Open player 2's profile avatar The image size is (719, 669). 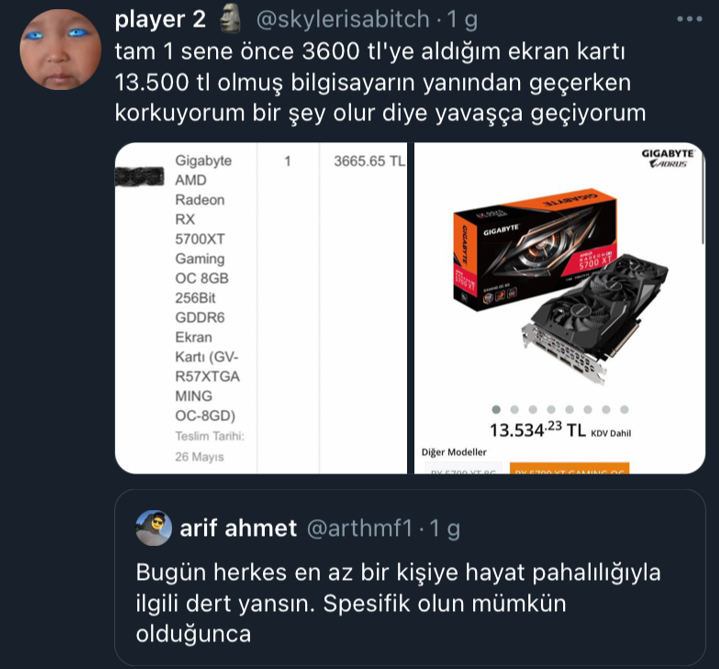pyautogui.click(x=60, y=50)
